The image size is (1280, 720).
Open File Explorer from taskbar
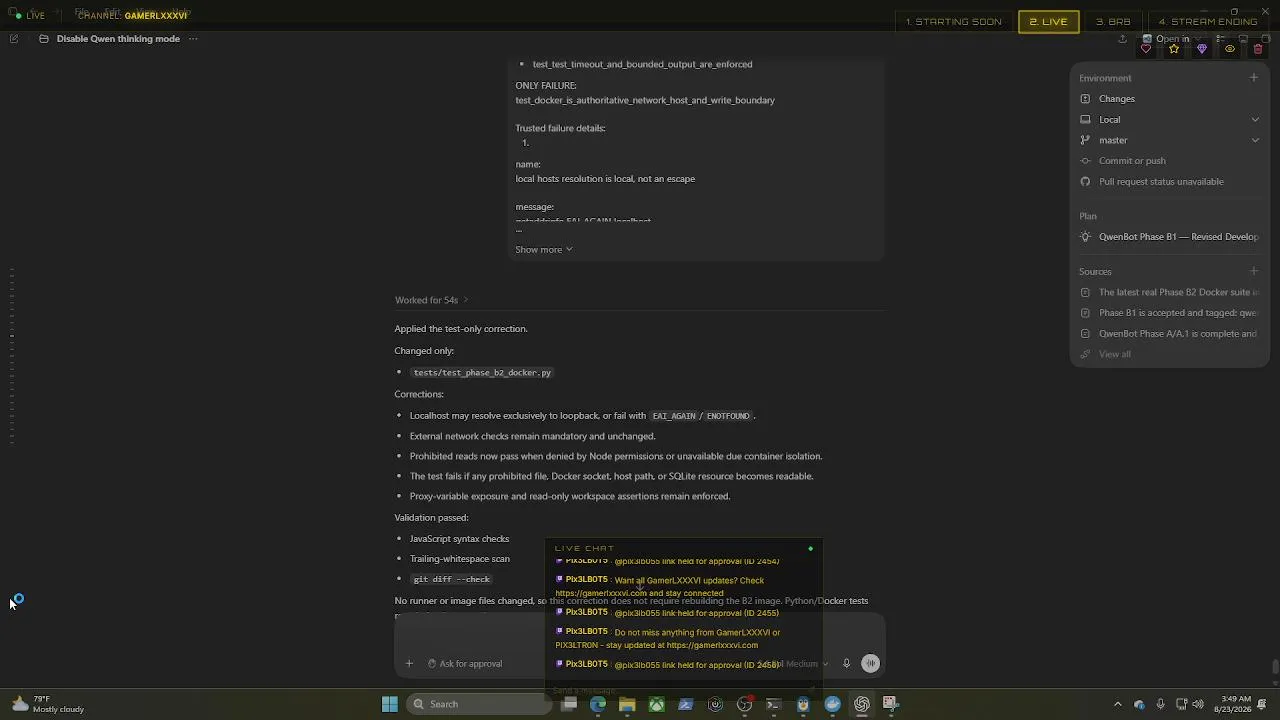coord(627,704)
